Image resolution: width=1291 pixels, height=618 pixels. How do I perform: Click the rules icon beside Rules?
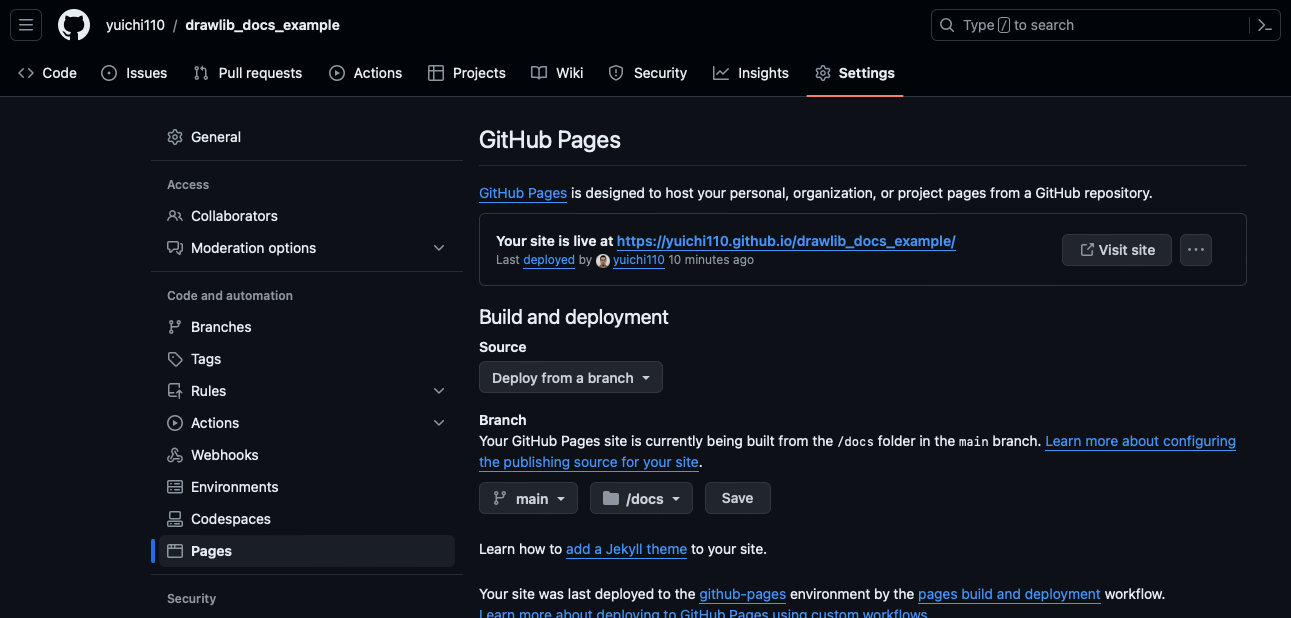point(175,391)
